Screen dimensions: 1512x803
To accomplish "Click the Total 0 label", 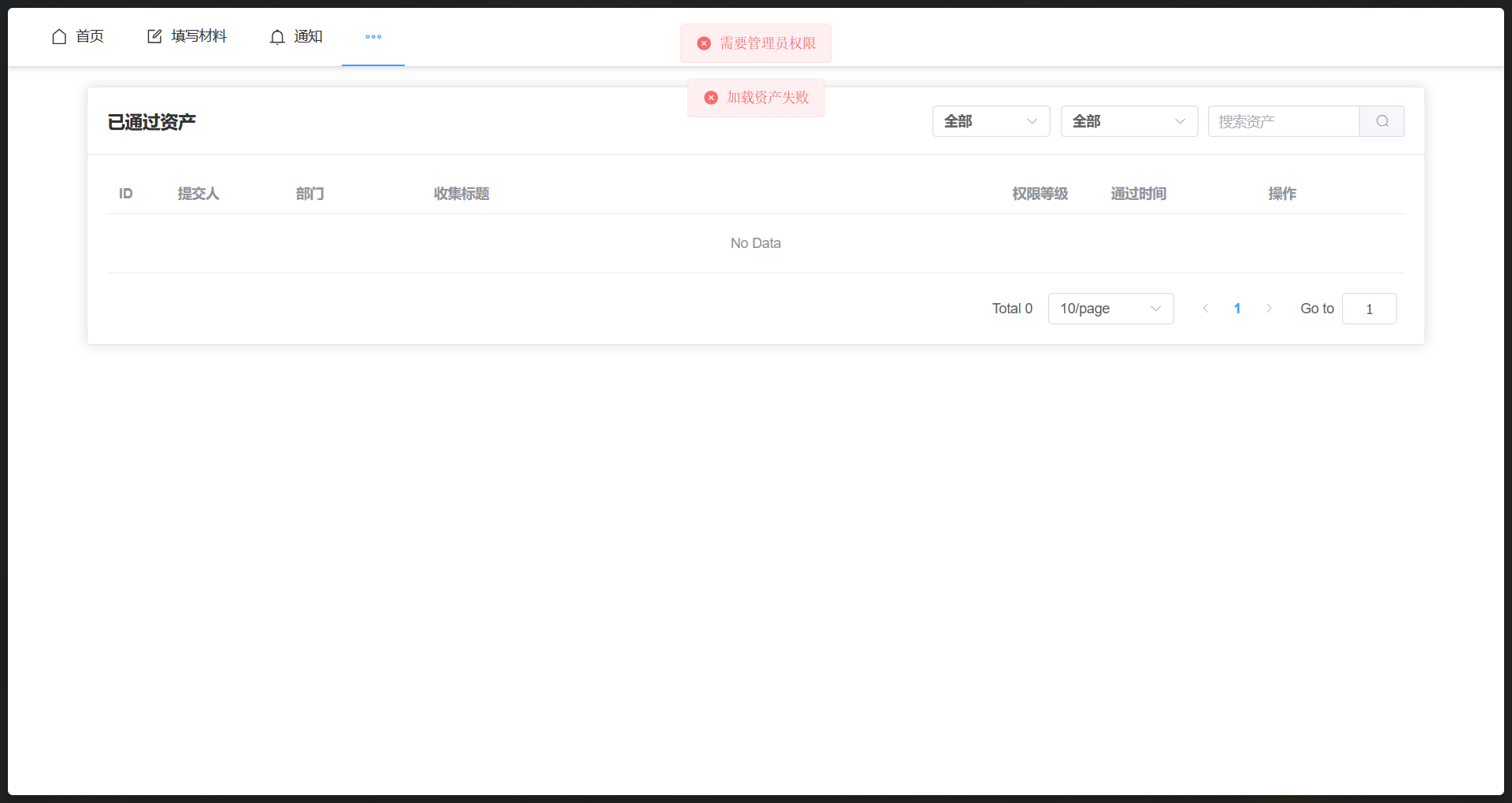I will (1012, 309).
